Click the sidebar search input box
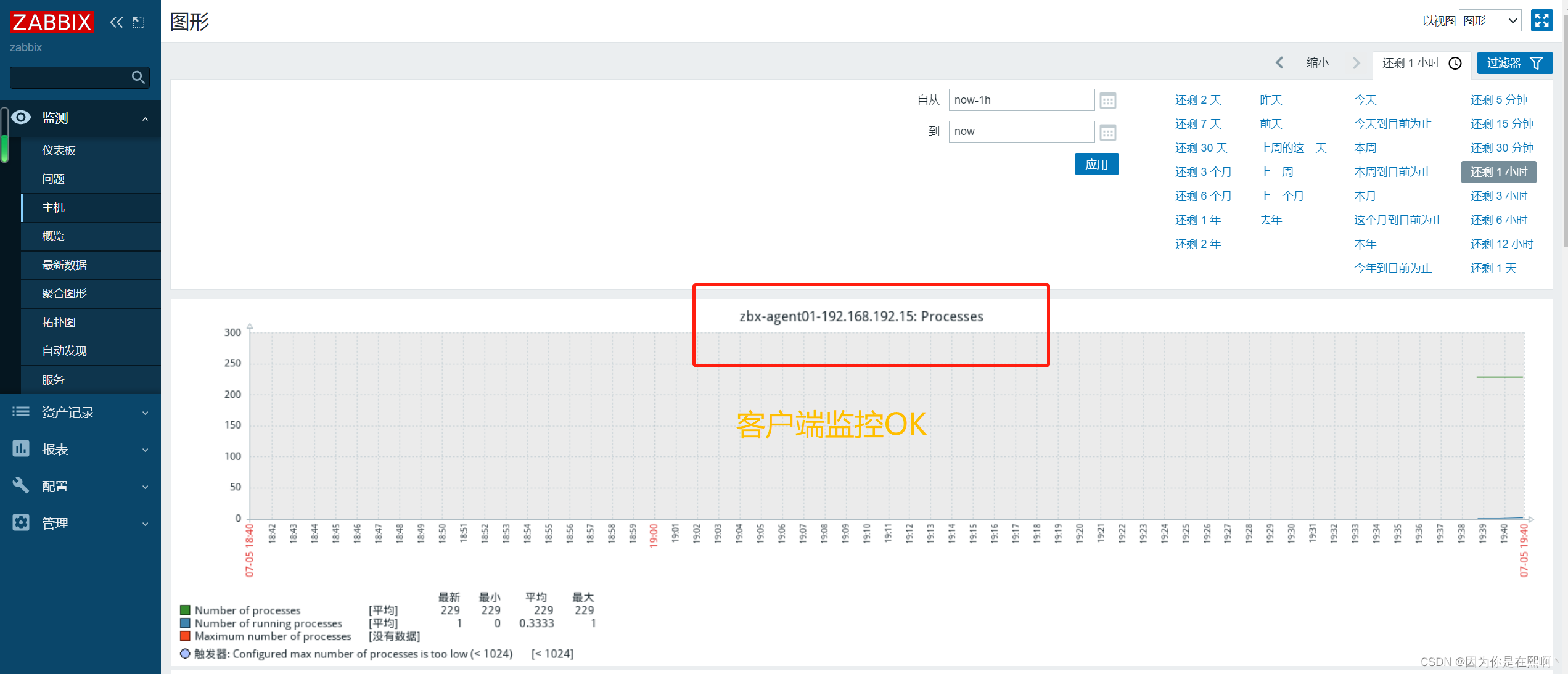Viewport: 1568px width, 674px height. point(80,77)
